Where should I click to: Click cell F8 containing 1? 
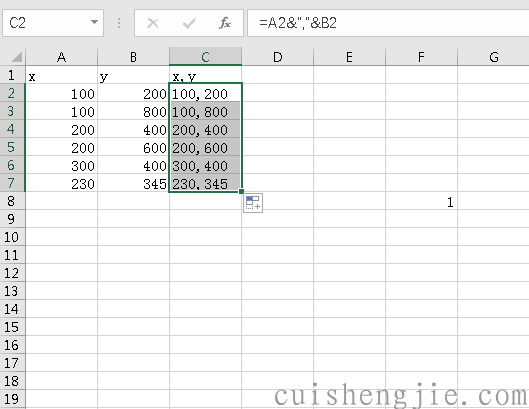421,201
